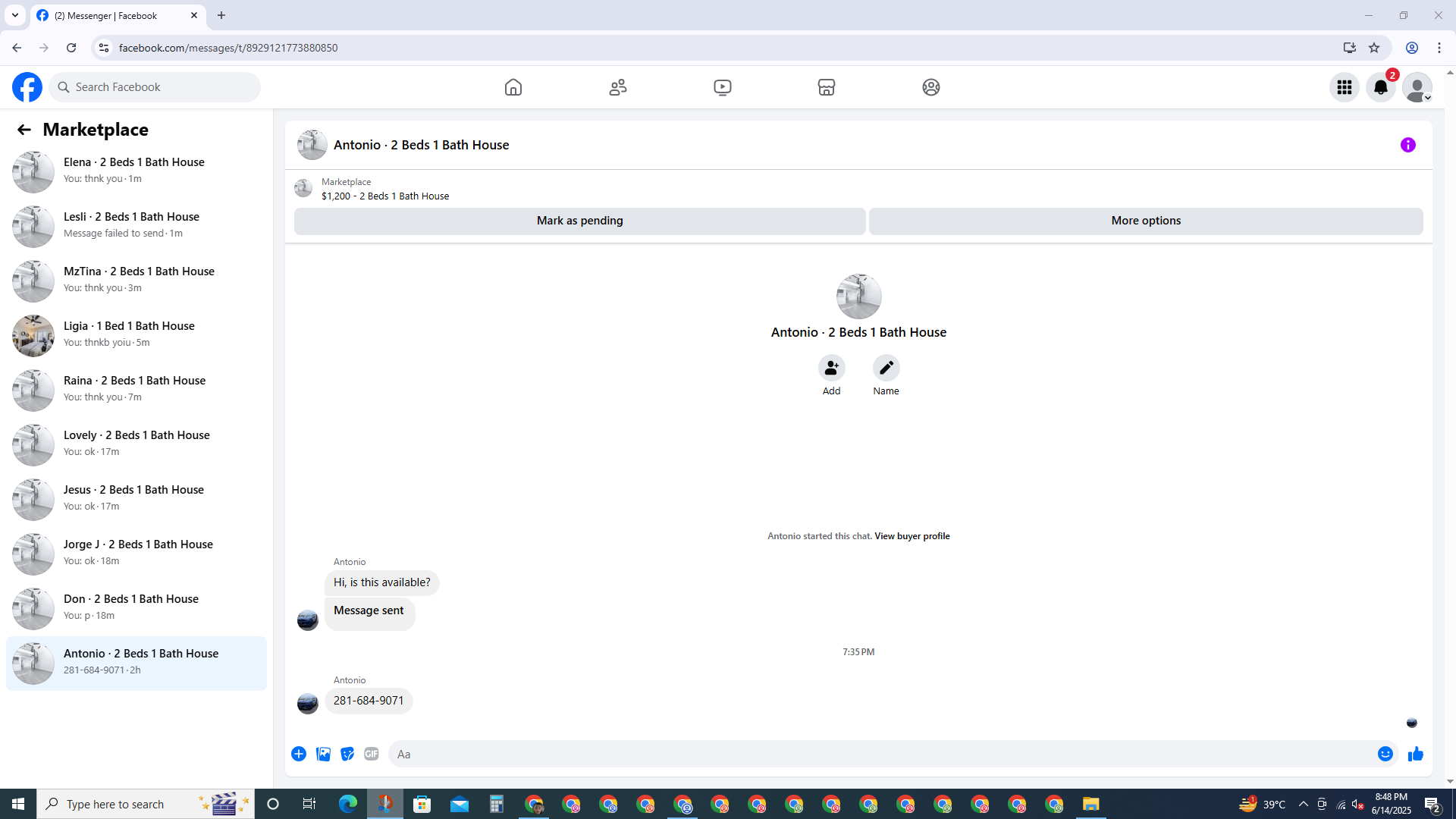Open the Jesus 2 Beds chat
The image size is (1456, 819).
[x=136, y=499]
